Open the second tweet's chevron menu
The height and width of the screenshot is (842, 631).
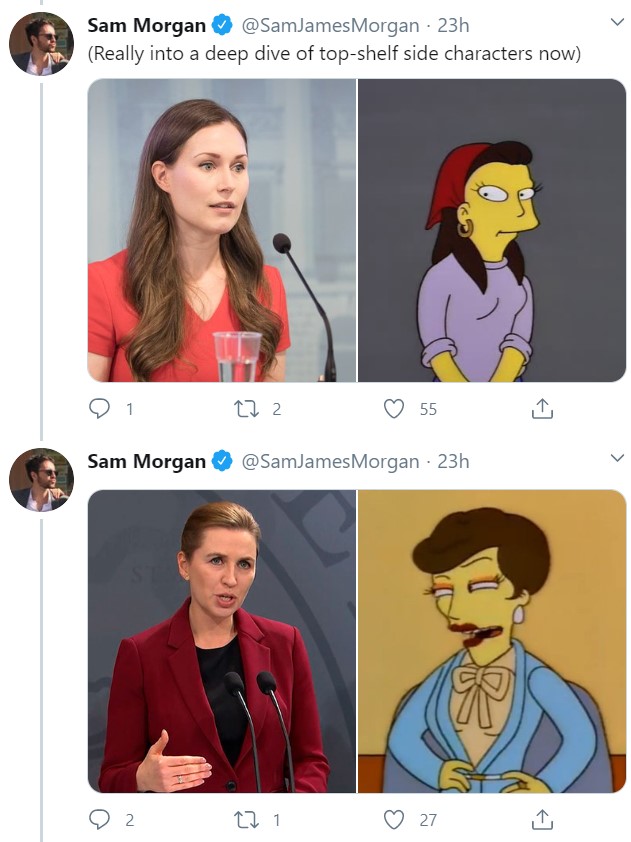click(x=616, y=460)
